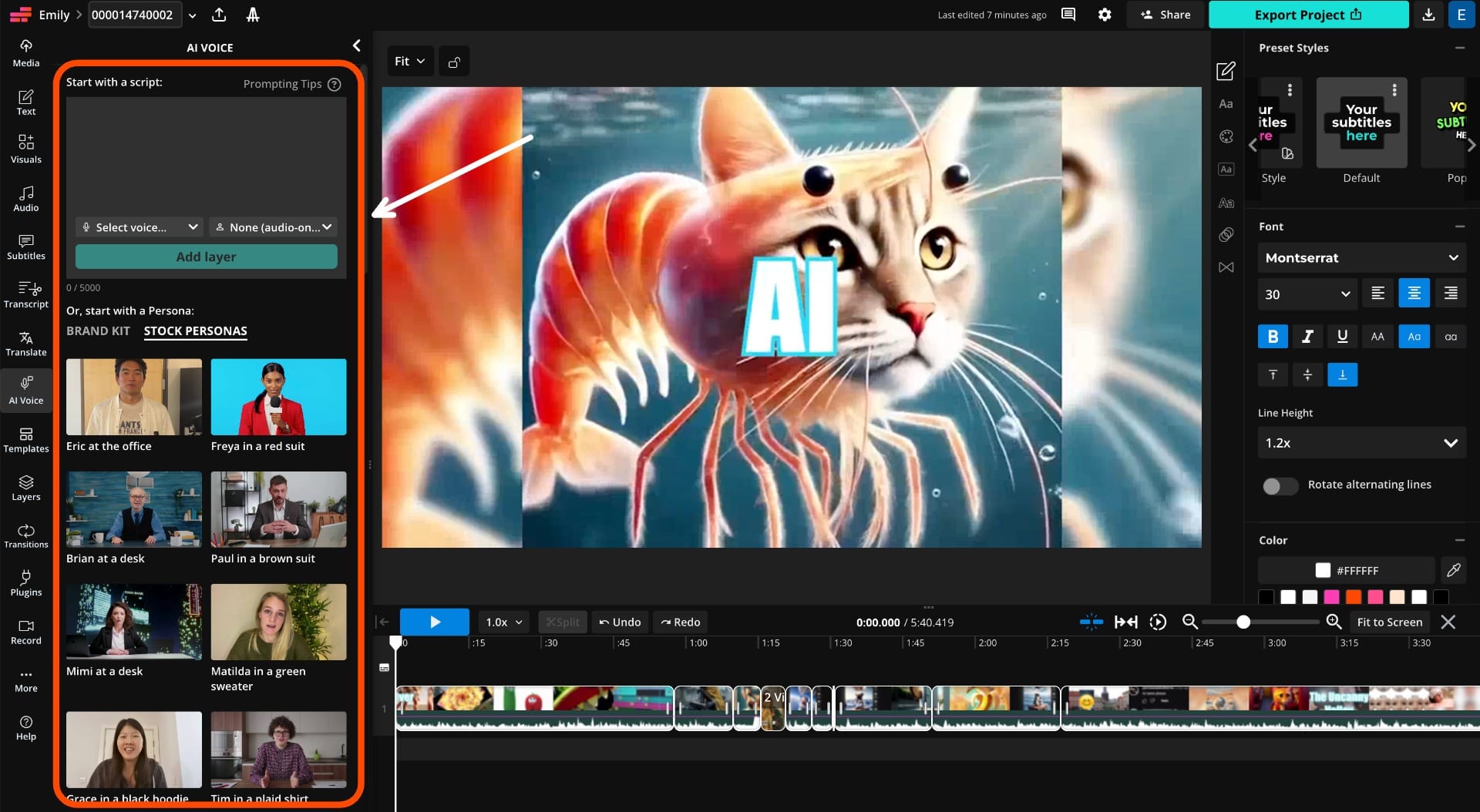
Task: Open the Line Height 1.2x dropdown
Action: coord(1361,443)
